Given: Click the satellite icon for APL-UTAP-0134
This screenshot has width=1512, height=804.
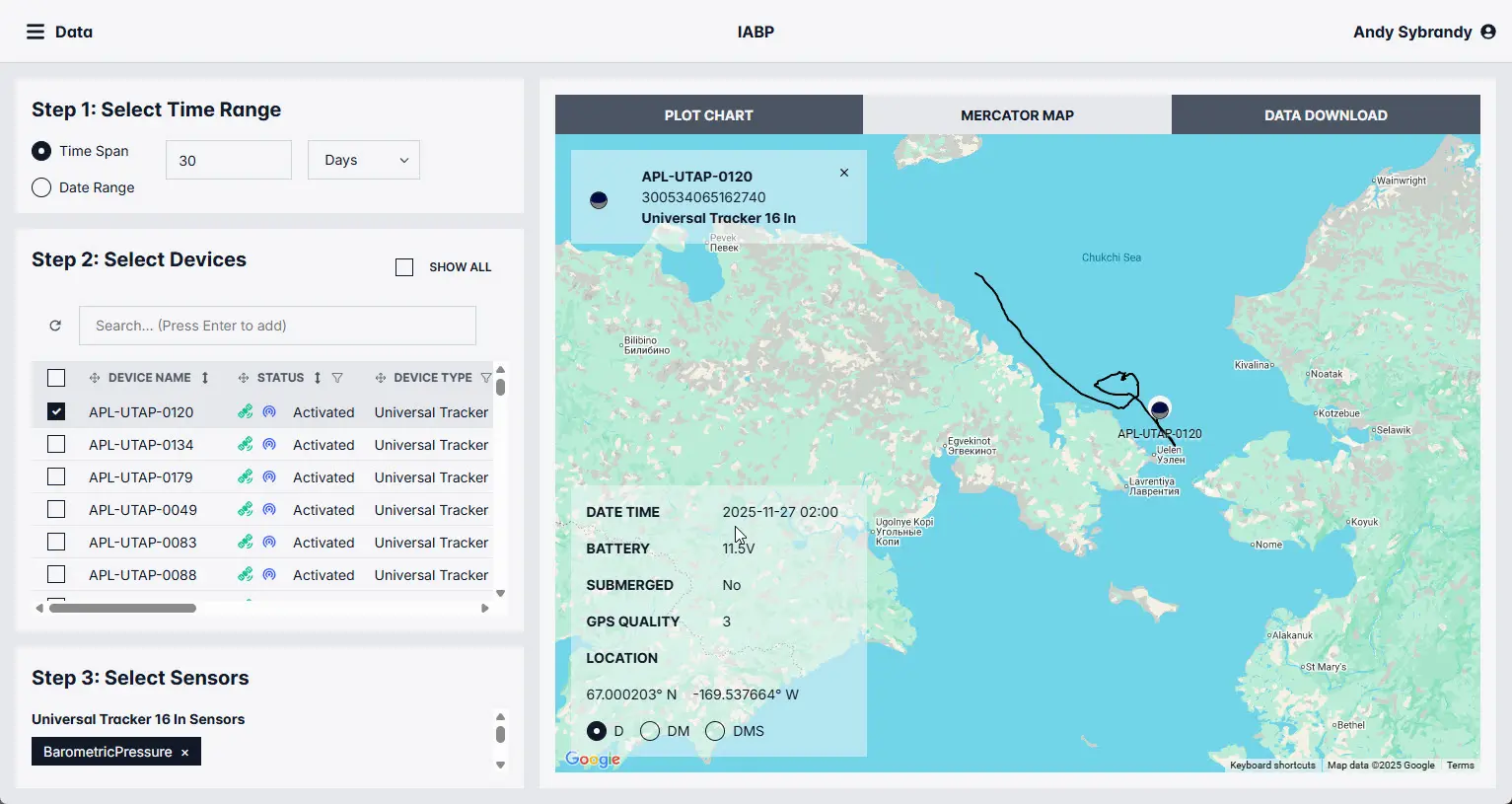Looking at the screenshot, I should (x=246, y=445).
